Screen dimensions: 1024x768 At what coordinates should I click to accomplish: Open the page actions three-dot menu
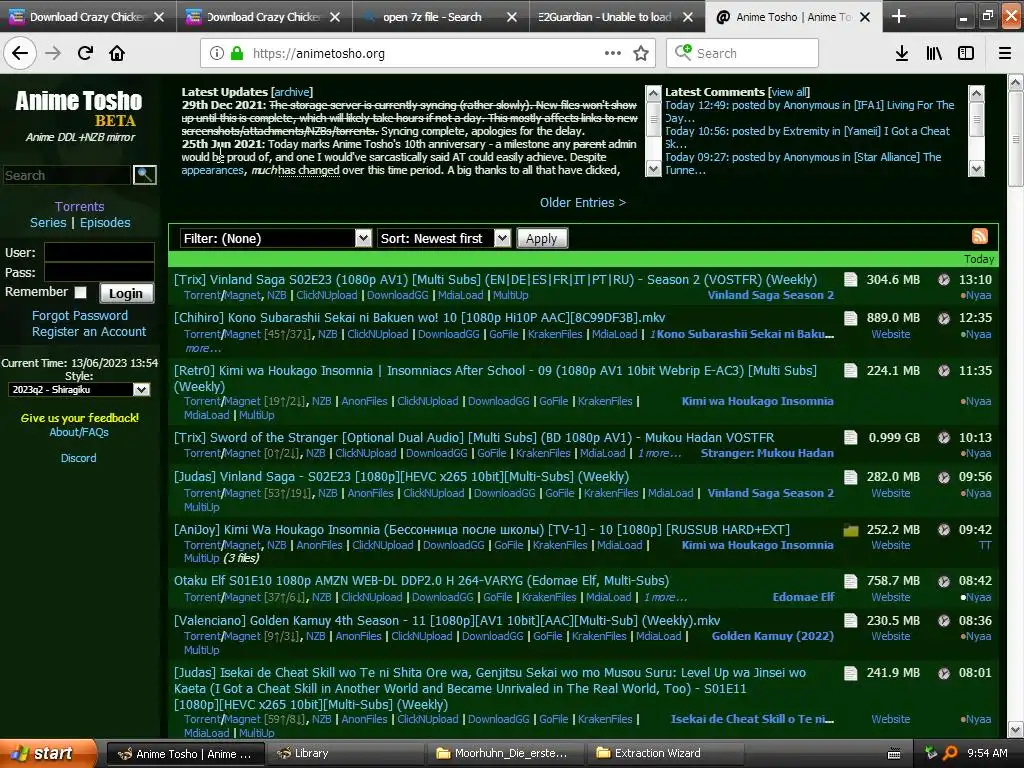click(x=613, y=54)
